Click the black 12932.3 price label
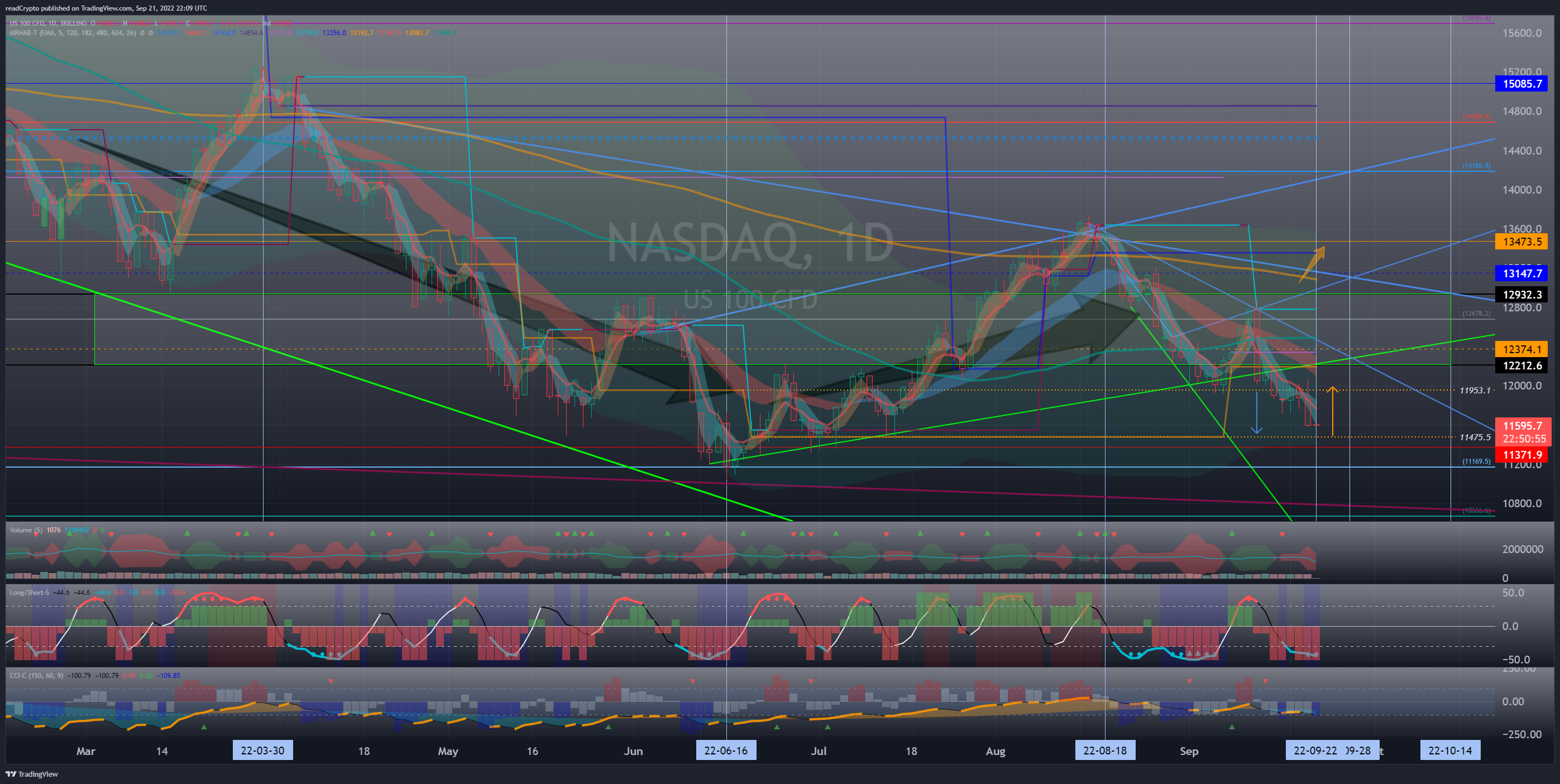This screenshot has height=784, width=1560. pyautogui.click(x=1521, y=295)
